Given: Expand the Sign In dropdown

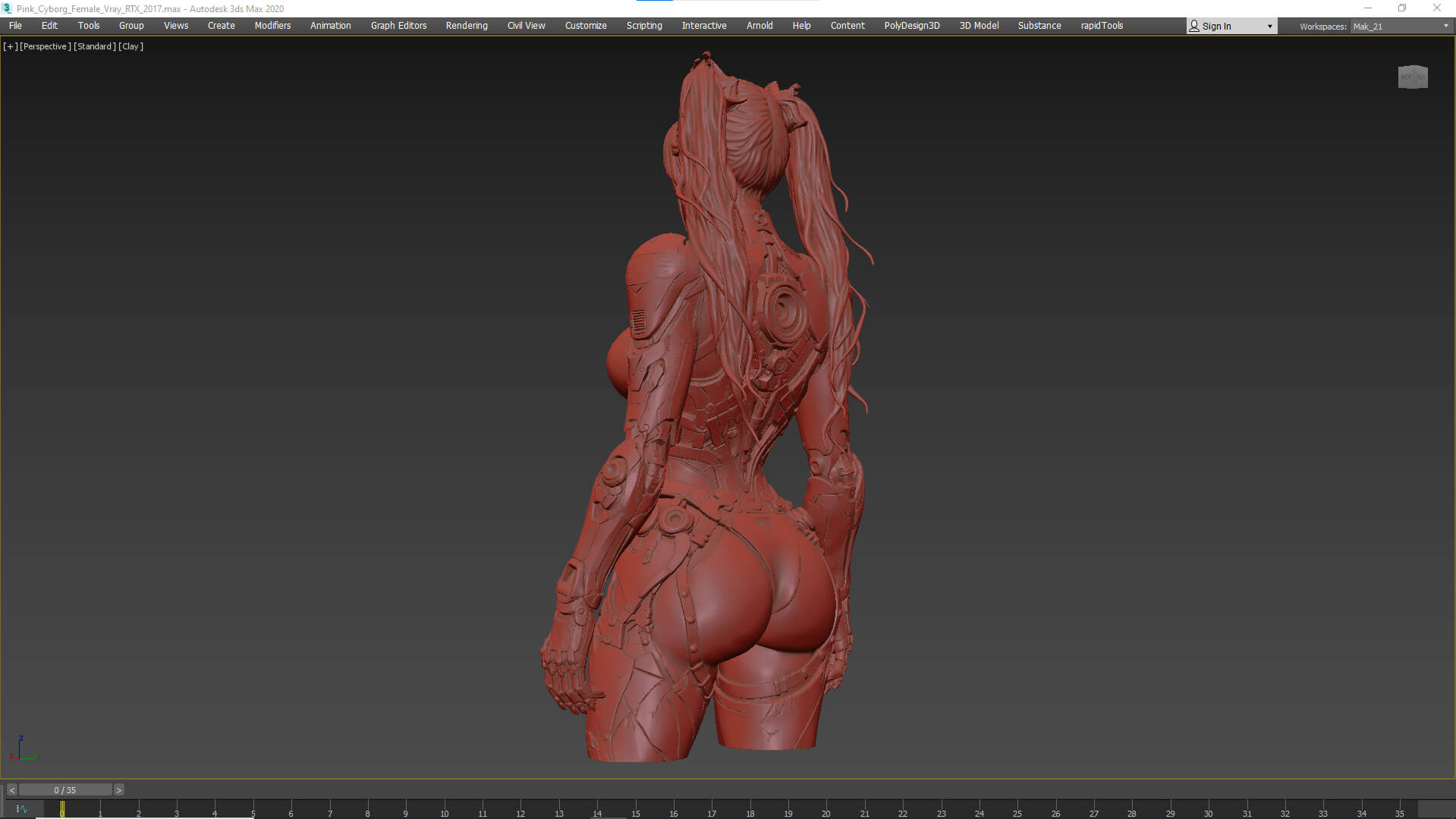Looking at the screenshot, I should click(x=1269, y=27).
